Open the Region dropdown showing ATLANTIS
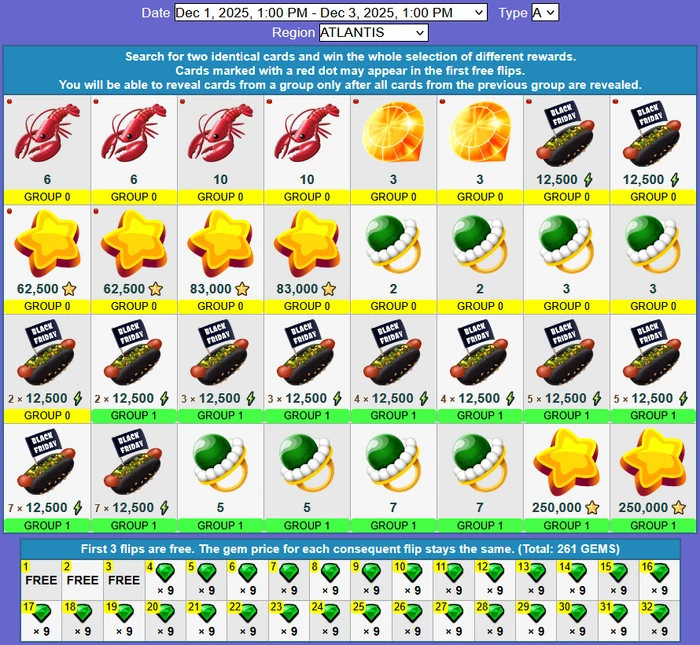 [374, 33]
